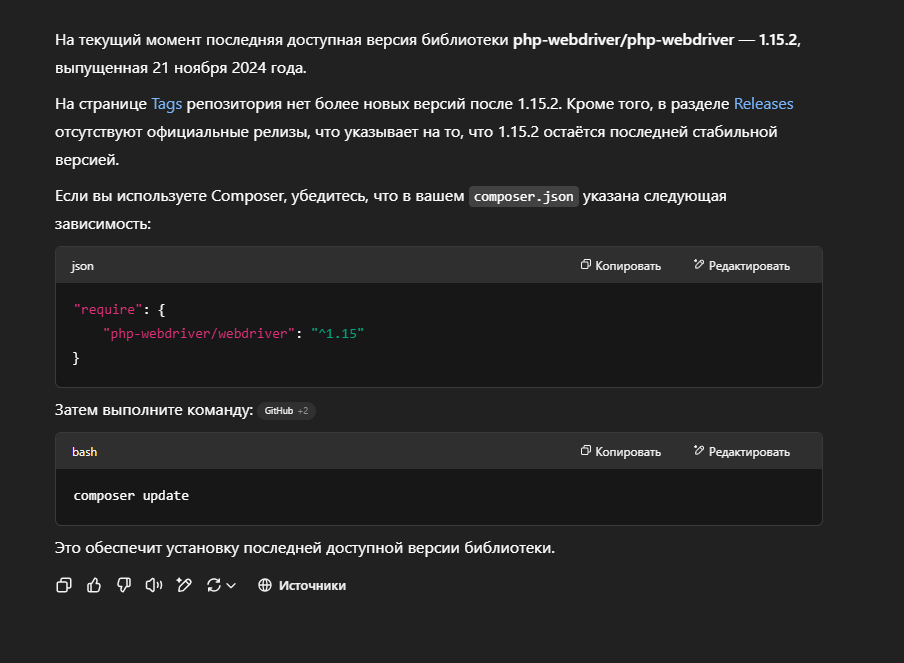Click the composer update command text

click(131, 495)
